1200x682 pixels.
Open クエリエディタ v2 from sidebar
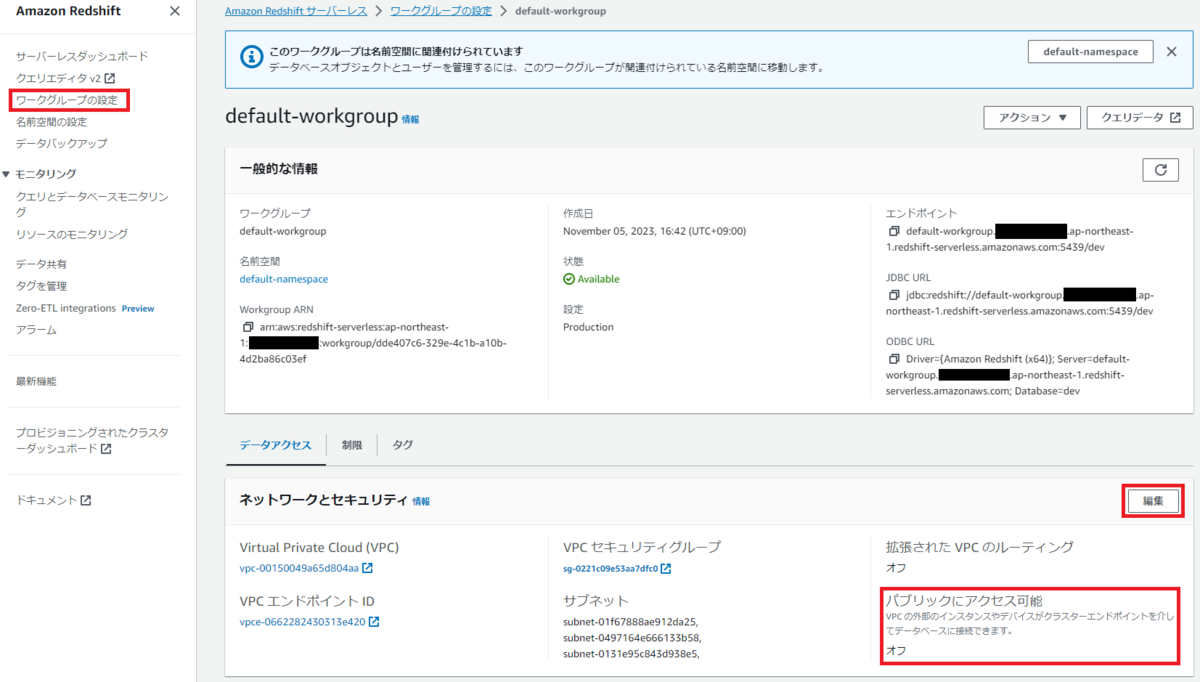pos(59,78)
